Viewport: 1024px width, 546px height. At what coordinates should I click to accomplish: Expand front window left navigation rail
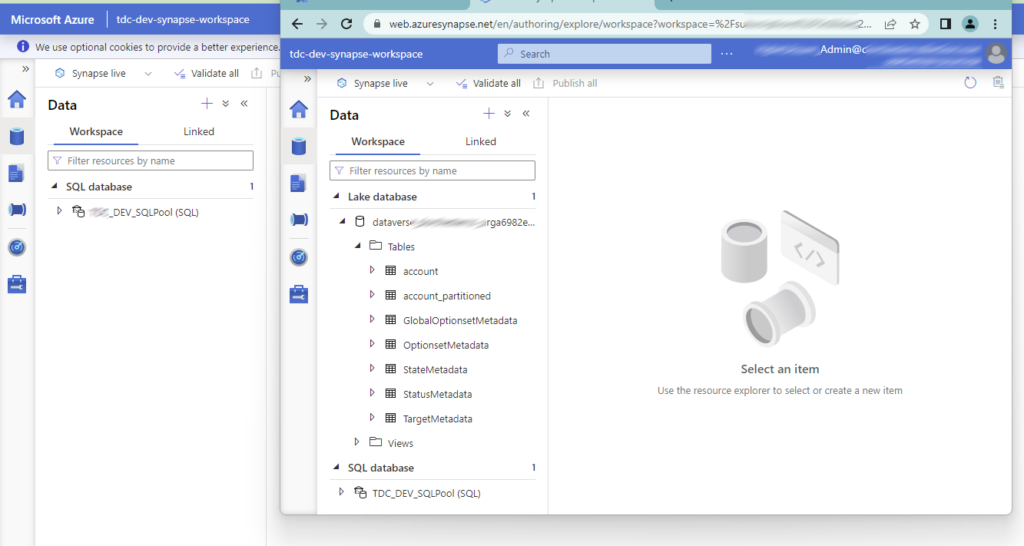click(x=308, y=79)
